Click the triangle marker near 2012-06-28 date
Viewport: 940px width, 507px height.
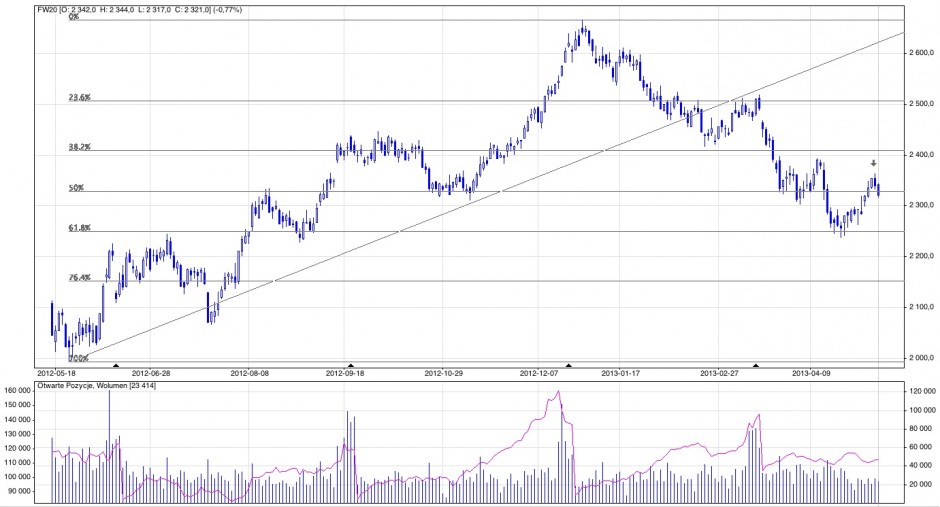tap(117, 366)
